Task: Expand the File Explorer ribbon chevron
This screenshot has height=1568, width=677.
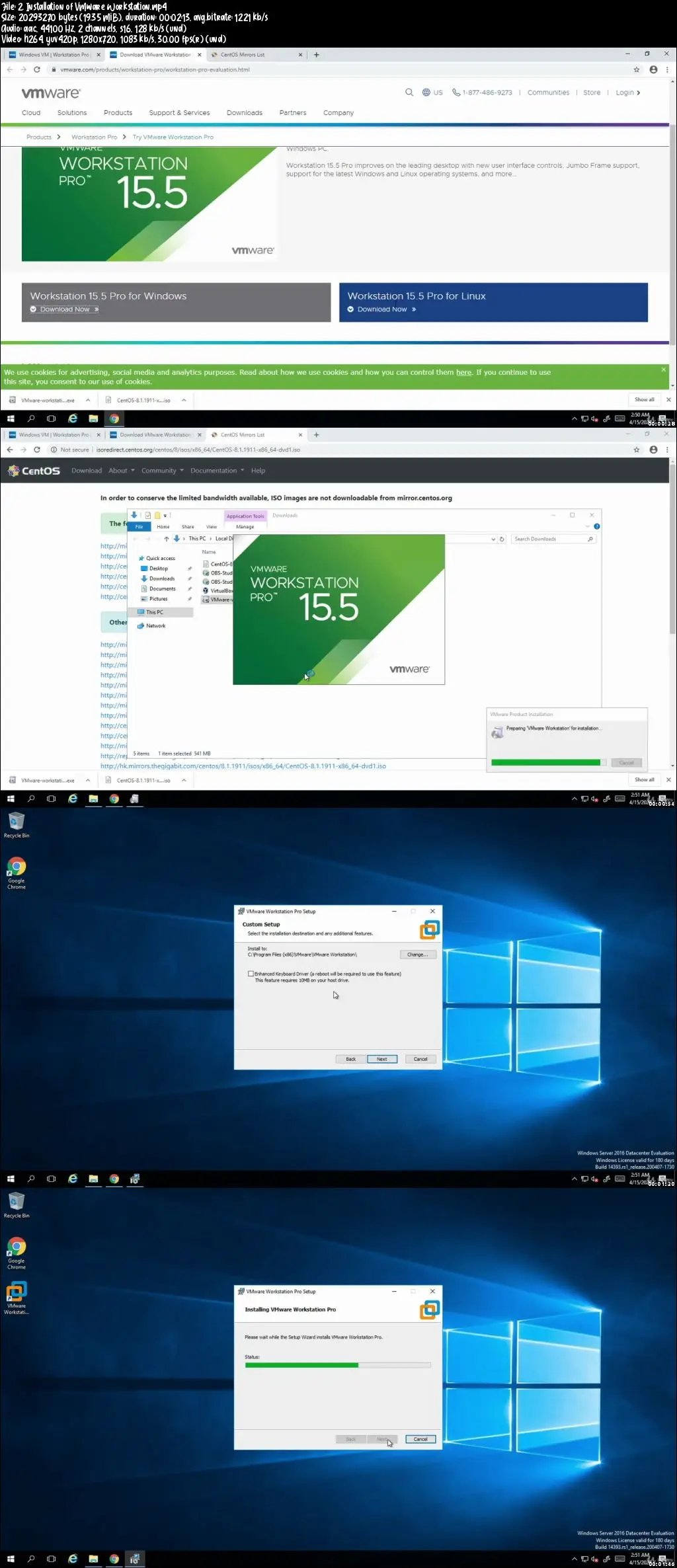Action: pos(587,527)
